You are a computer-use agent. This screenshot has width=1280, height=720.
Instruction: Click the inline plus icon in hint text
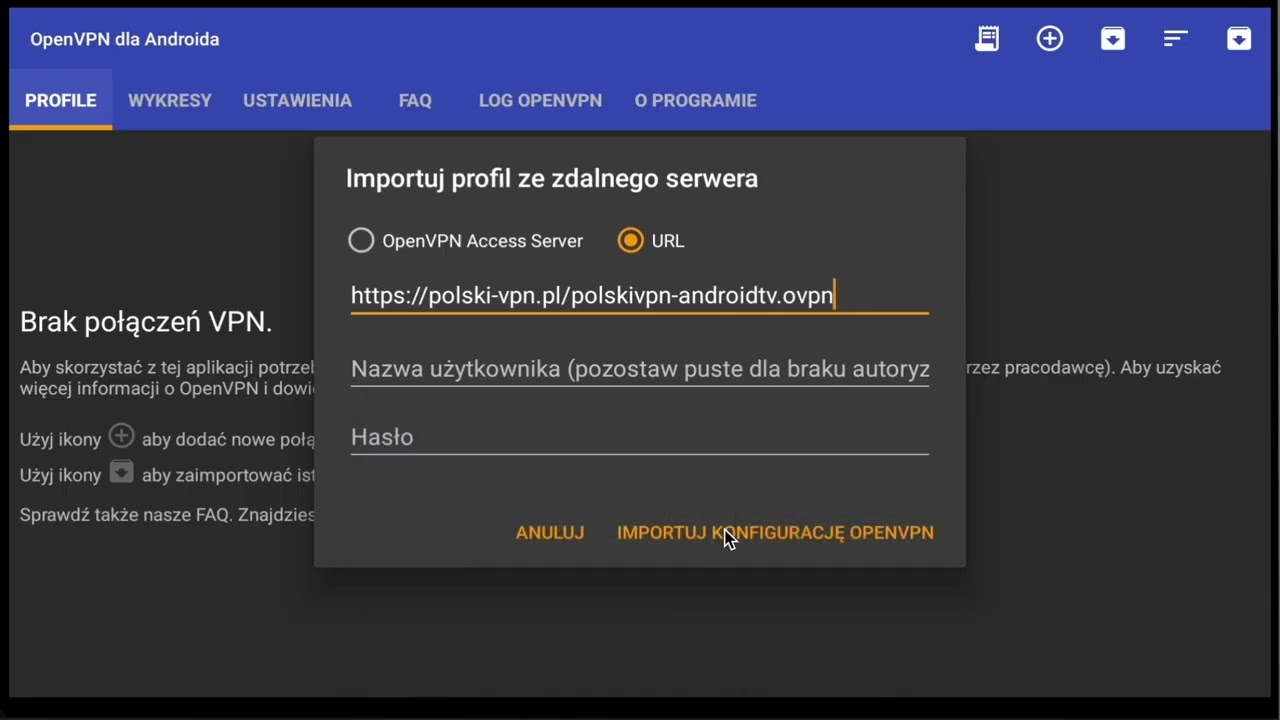121,436
